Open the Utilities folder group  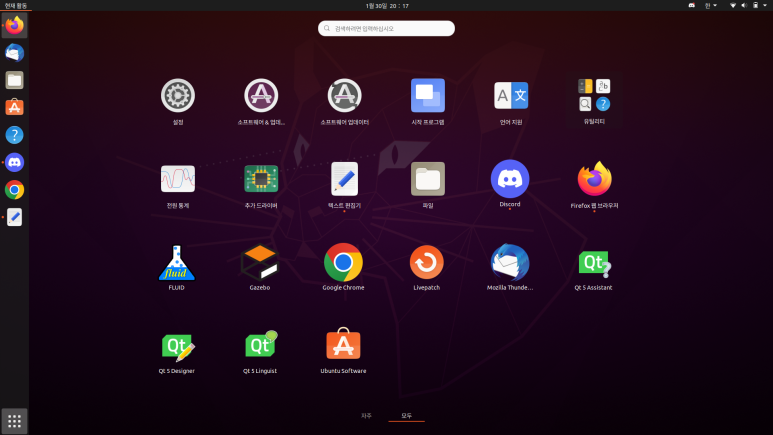(x=594, y=96)
